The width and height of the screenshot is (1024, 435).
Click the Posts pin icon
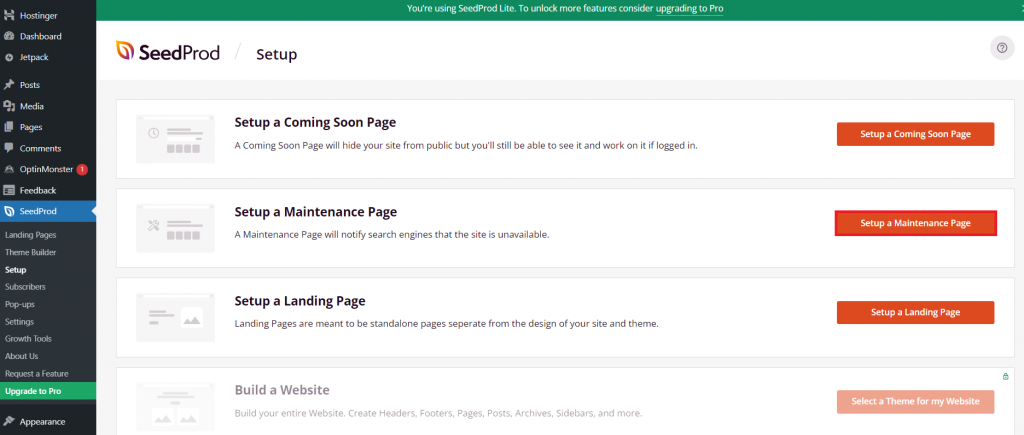(x=9, y=85)
